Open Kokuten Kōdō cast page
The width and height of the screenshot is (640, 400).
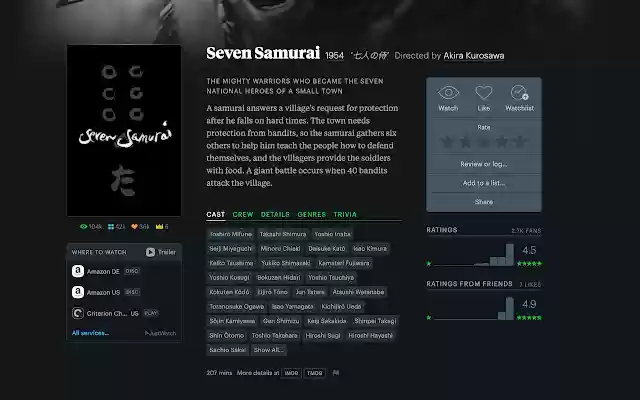tap(229, 292)
